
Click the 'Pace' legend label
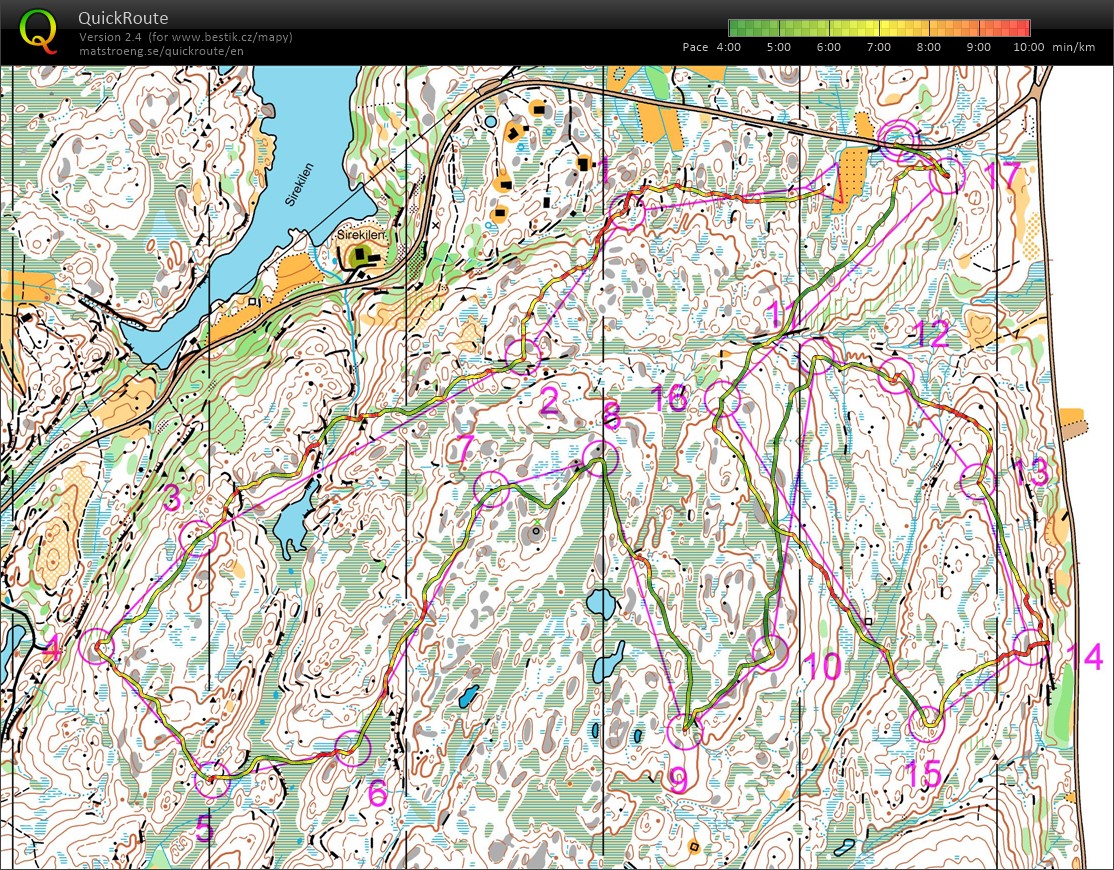click(695, 47)
